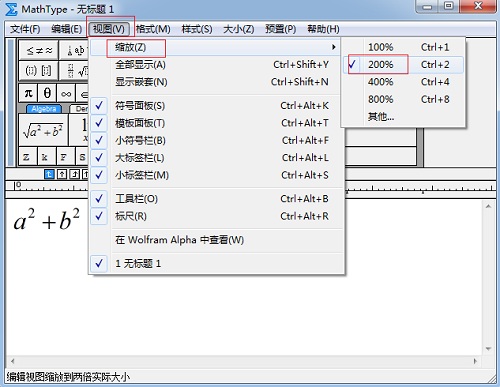Open the relational symbols palette (≤≠≈)
This screenshot has height=387, width=500.
coord(39,50)
